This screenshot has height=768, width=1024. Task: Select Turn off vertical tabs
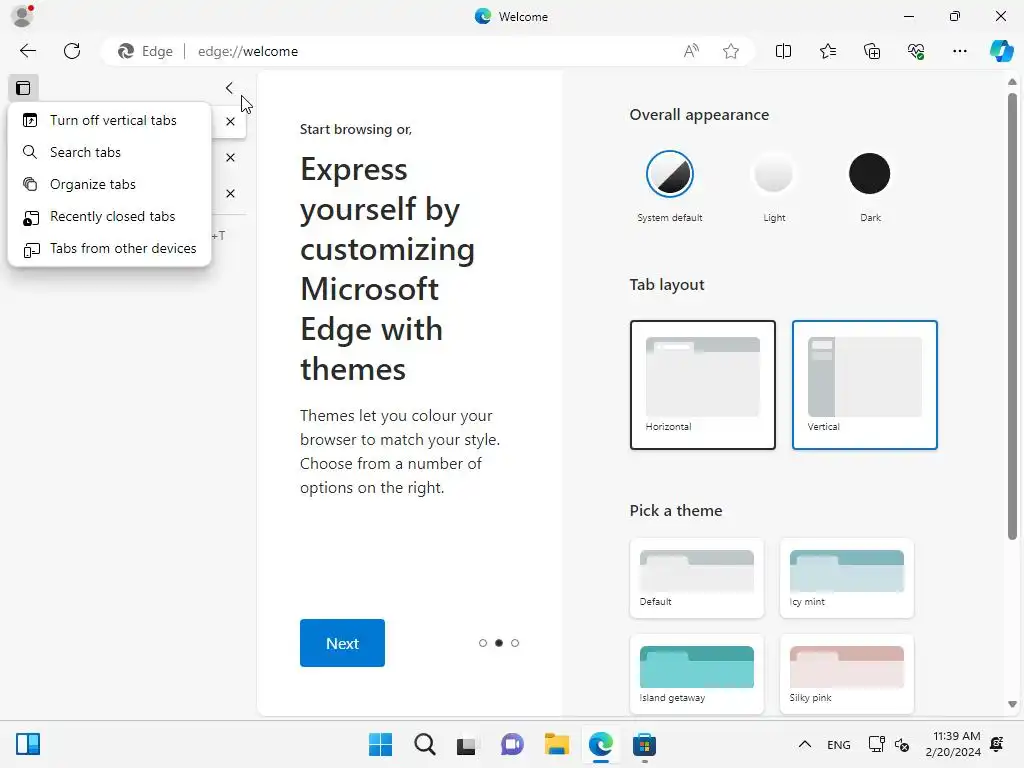point(109,120)
